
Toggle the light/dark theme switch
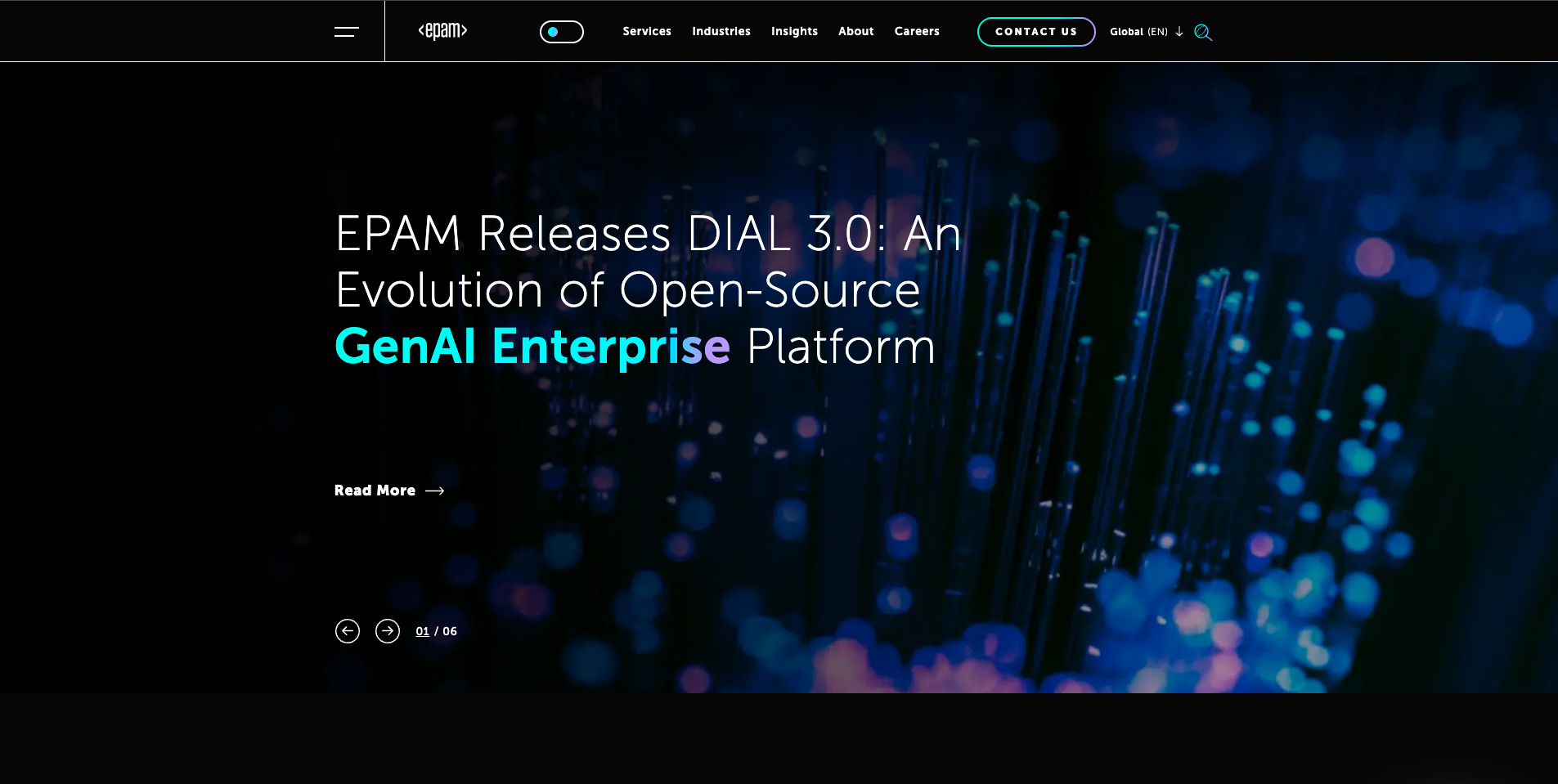561,32
